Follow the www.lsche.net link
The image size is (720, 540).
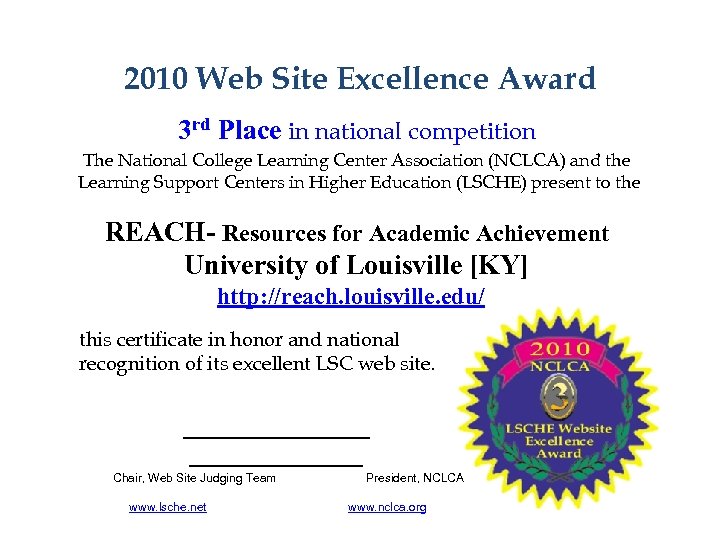(168, 507)
